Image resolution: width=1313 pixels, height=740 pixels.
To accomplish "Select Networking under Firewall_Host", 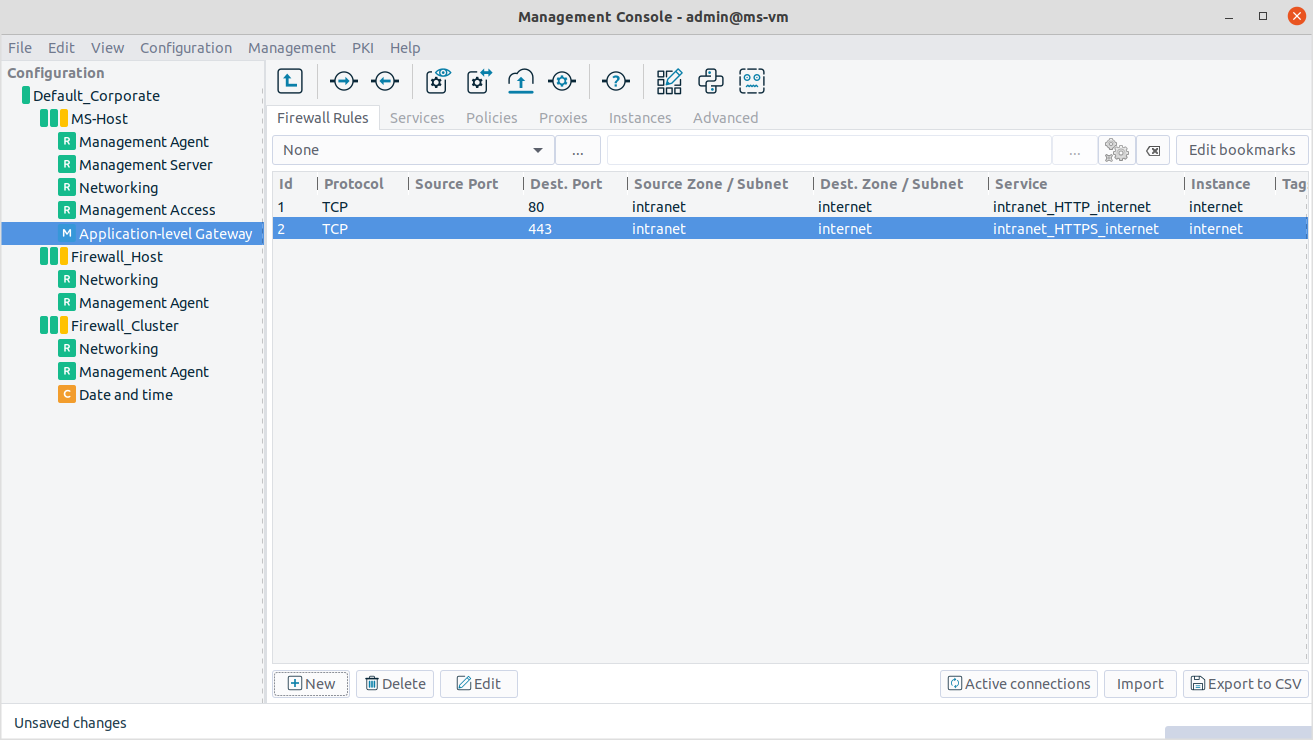I will click(x=118, y=280).
